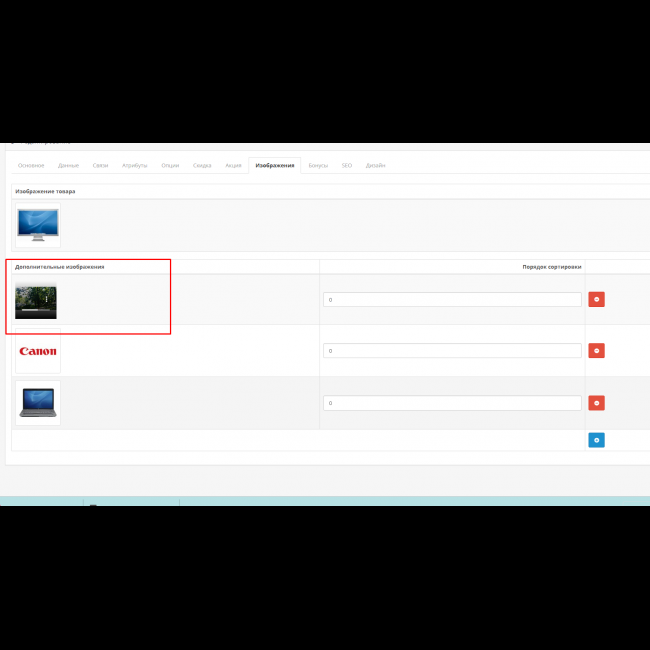Remove the first additional image row
Screen dimensions: 650x650
[x=596, y=299]
